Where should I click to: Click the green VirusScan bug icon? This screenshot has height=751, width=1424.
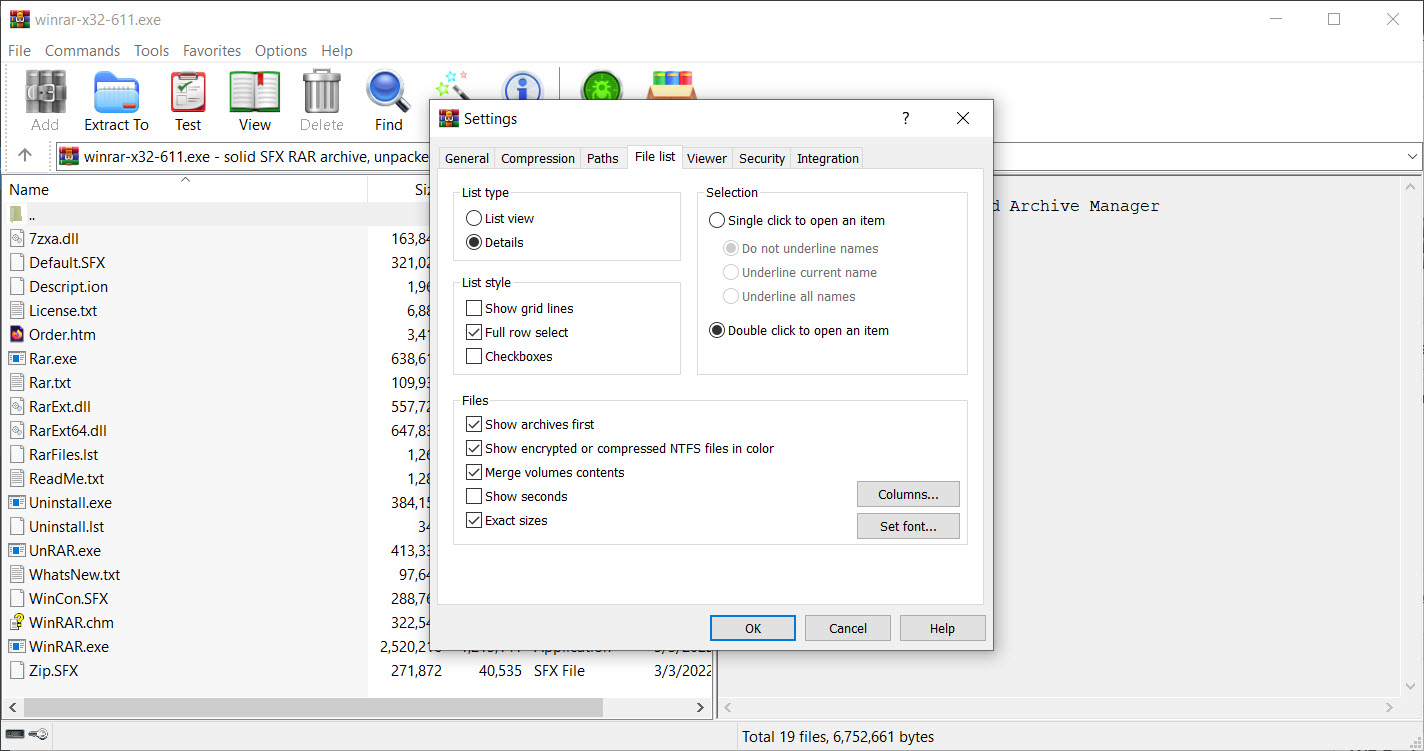[602, 87]
